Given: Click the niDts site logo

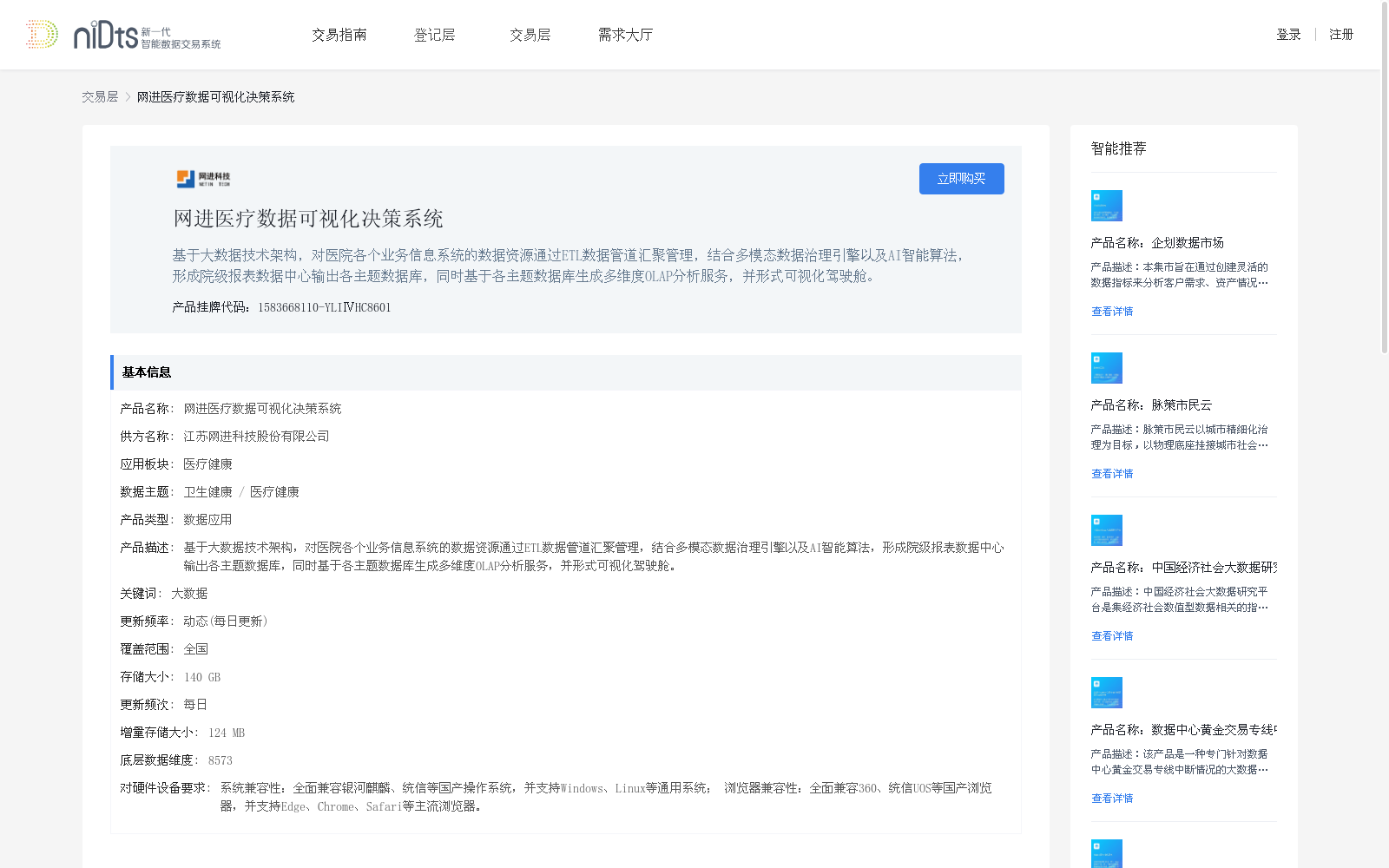Looking at the screenshot, I should pos(122,35).
